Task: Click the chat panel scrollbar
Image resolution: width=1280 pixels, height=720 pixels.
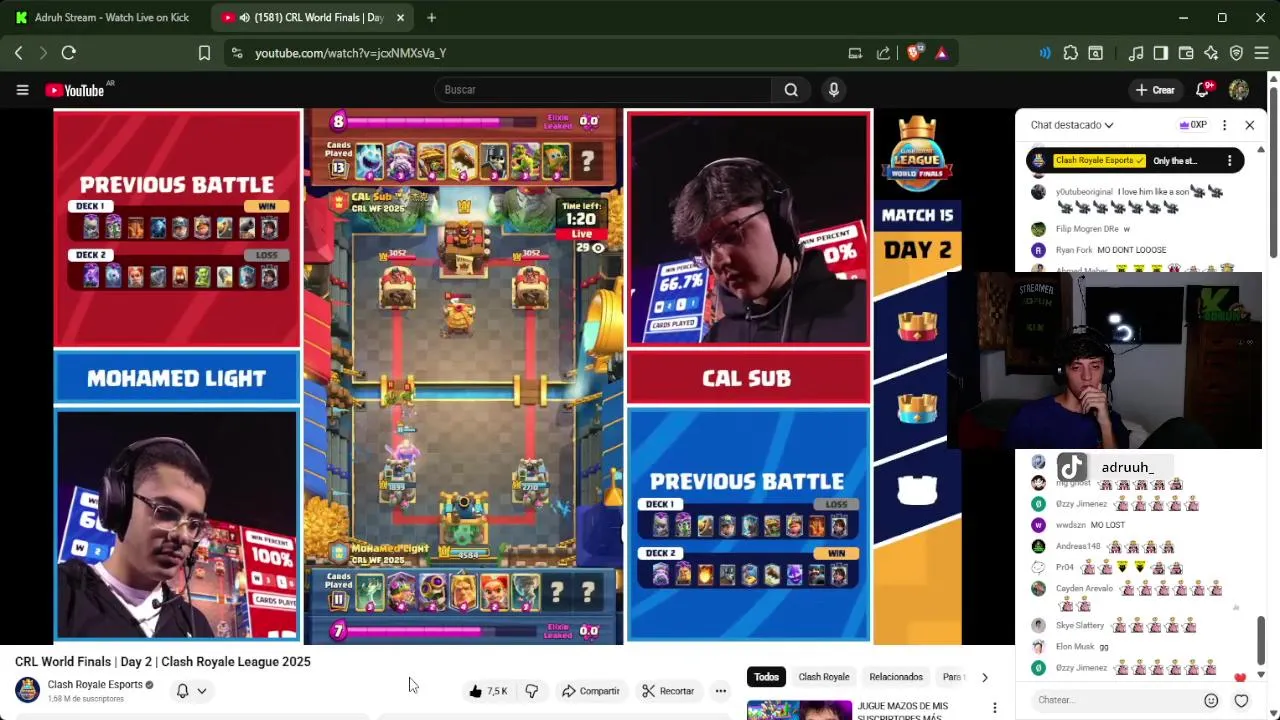Action: 1260,640
